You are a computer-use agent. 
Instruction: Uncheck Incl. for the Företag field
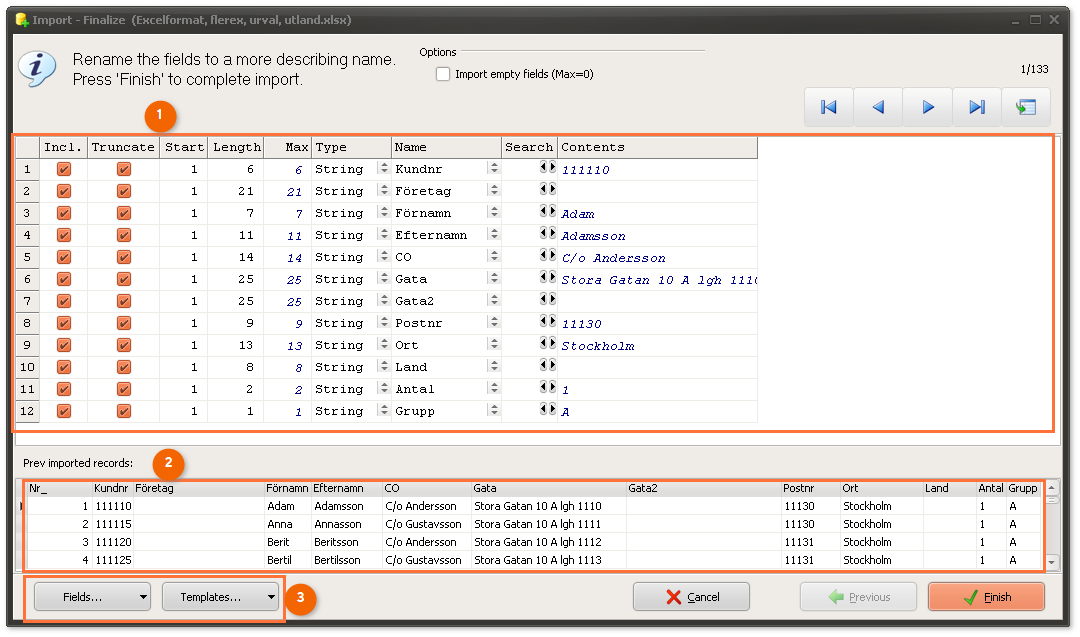click(x=64, y=191)
